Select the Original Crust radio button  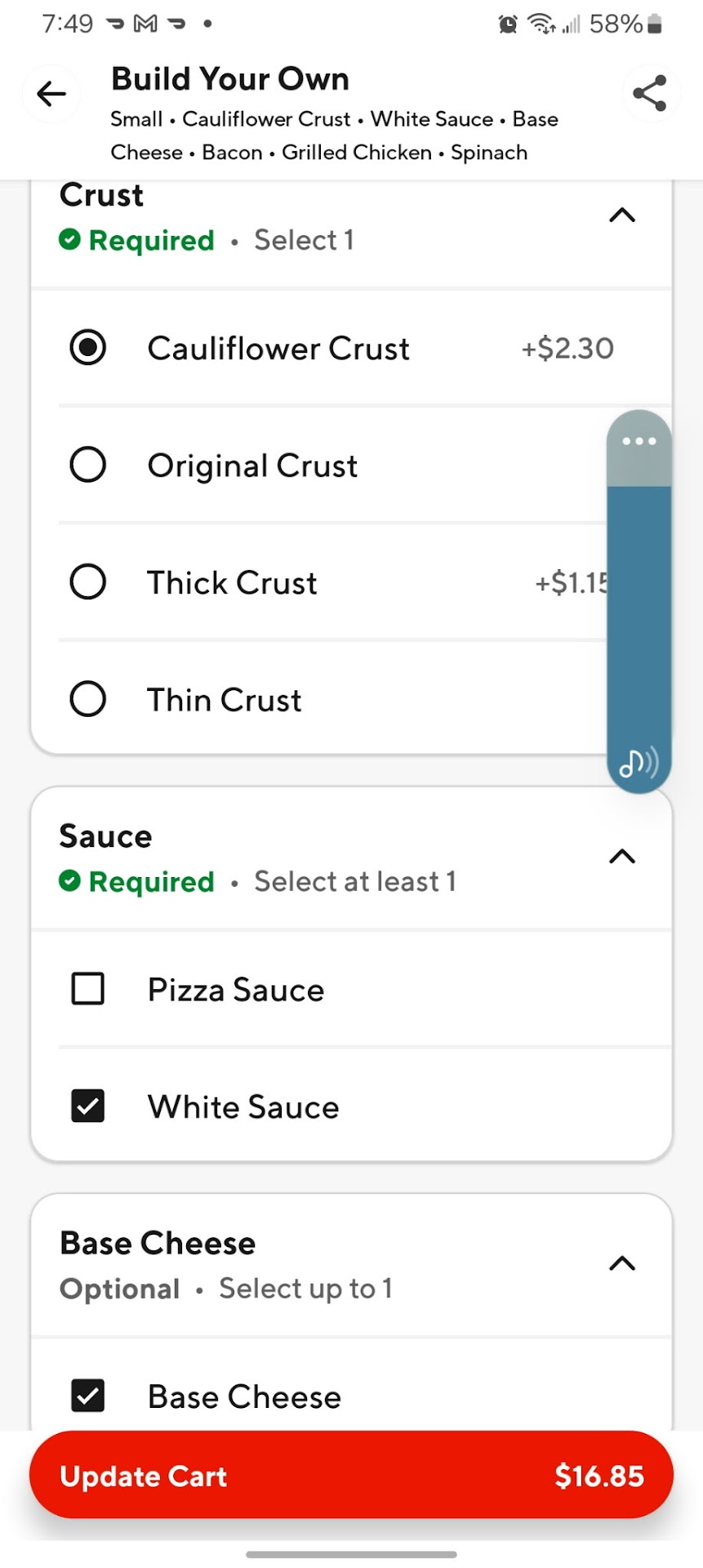pos(88,465)
